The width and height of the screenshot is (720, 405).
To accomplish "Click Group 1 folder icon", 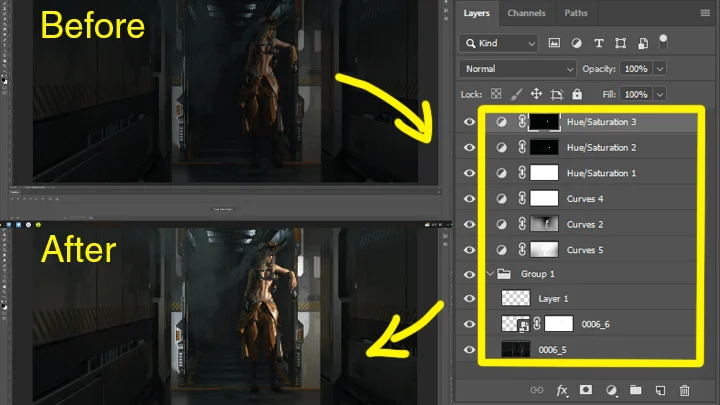I will click(504, 274).
